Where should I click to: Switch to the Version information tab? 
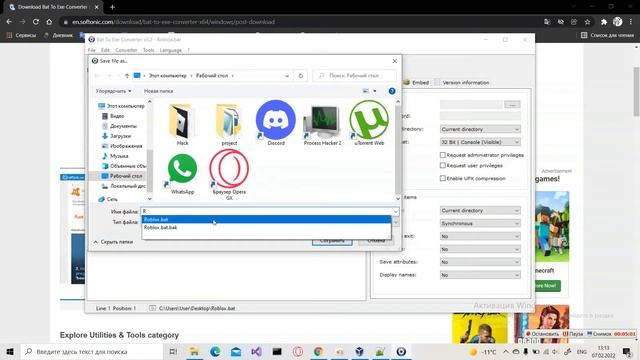click(462, 82)
